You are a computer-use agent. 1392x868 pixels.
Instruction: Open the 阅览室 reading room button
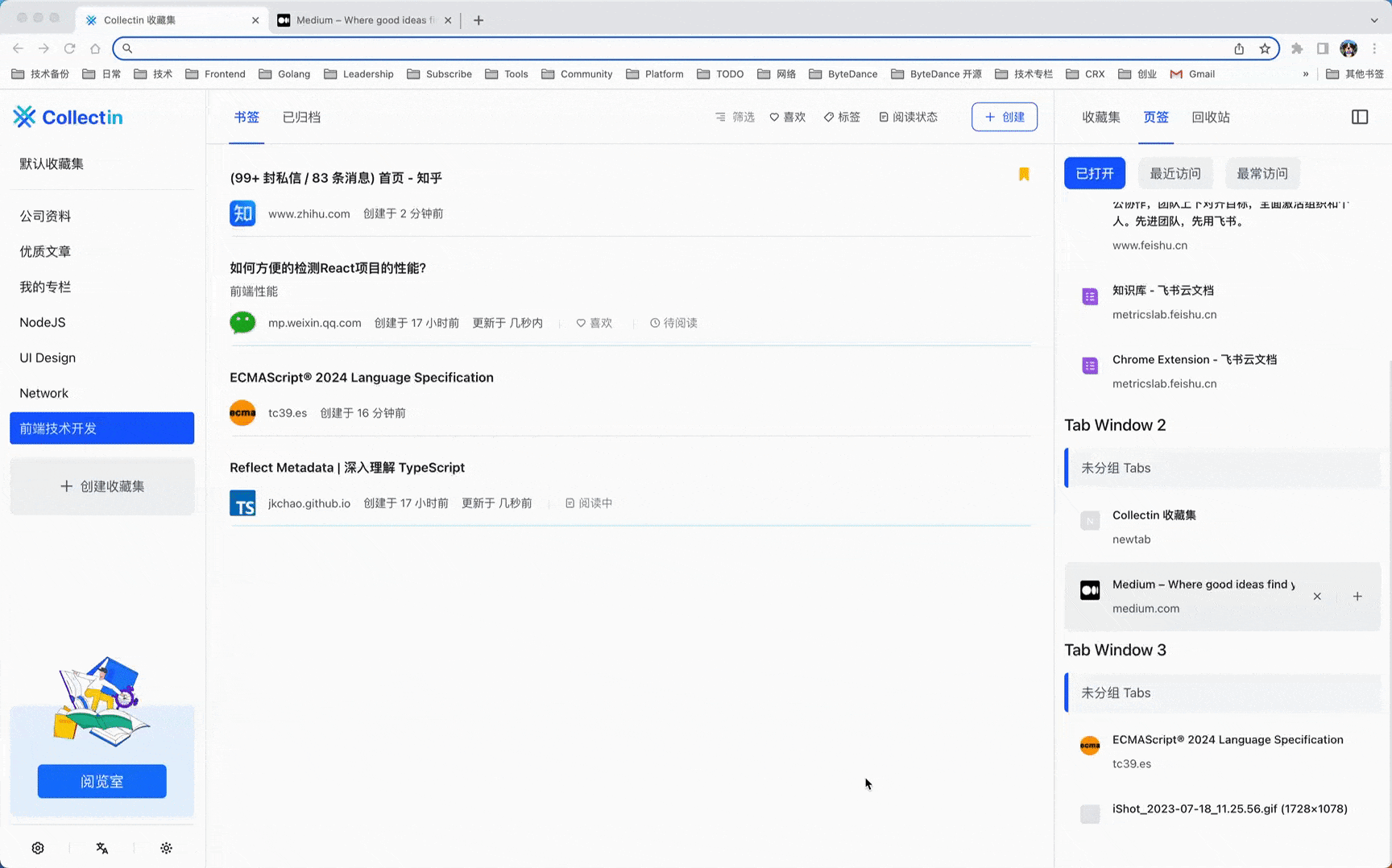click(x=102, y=781)
